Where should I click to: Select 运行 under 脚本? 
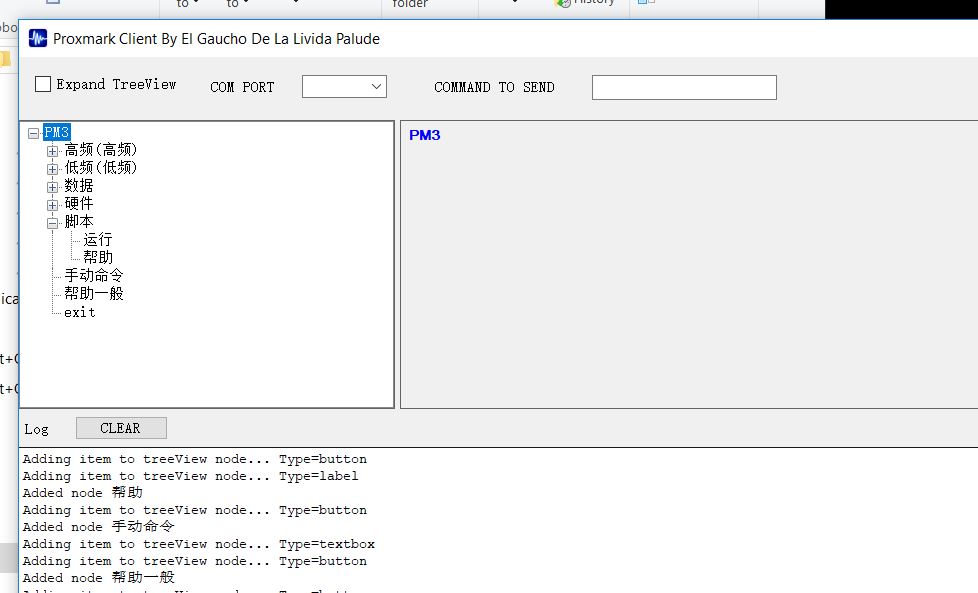(x=98, y=240)
